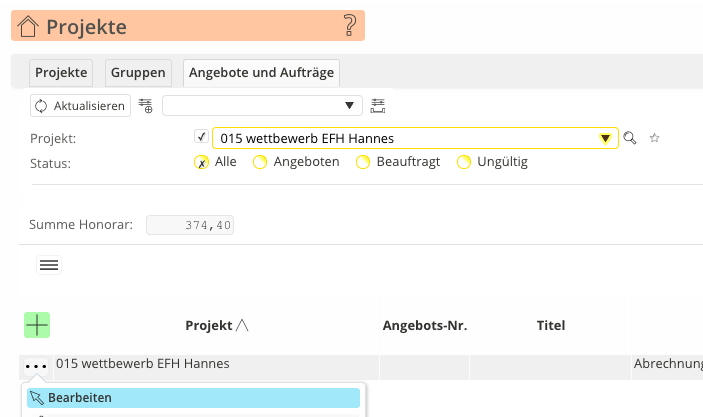
Task: Click the star favorite icon
Action: [x=654, y=139]
